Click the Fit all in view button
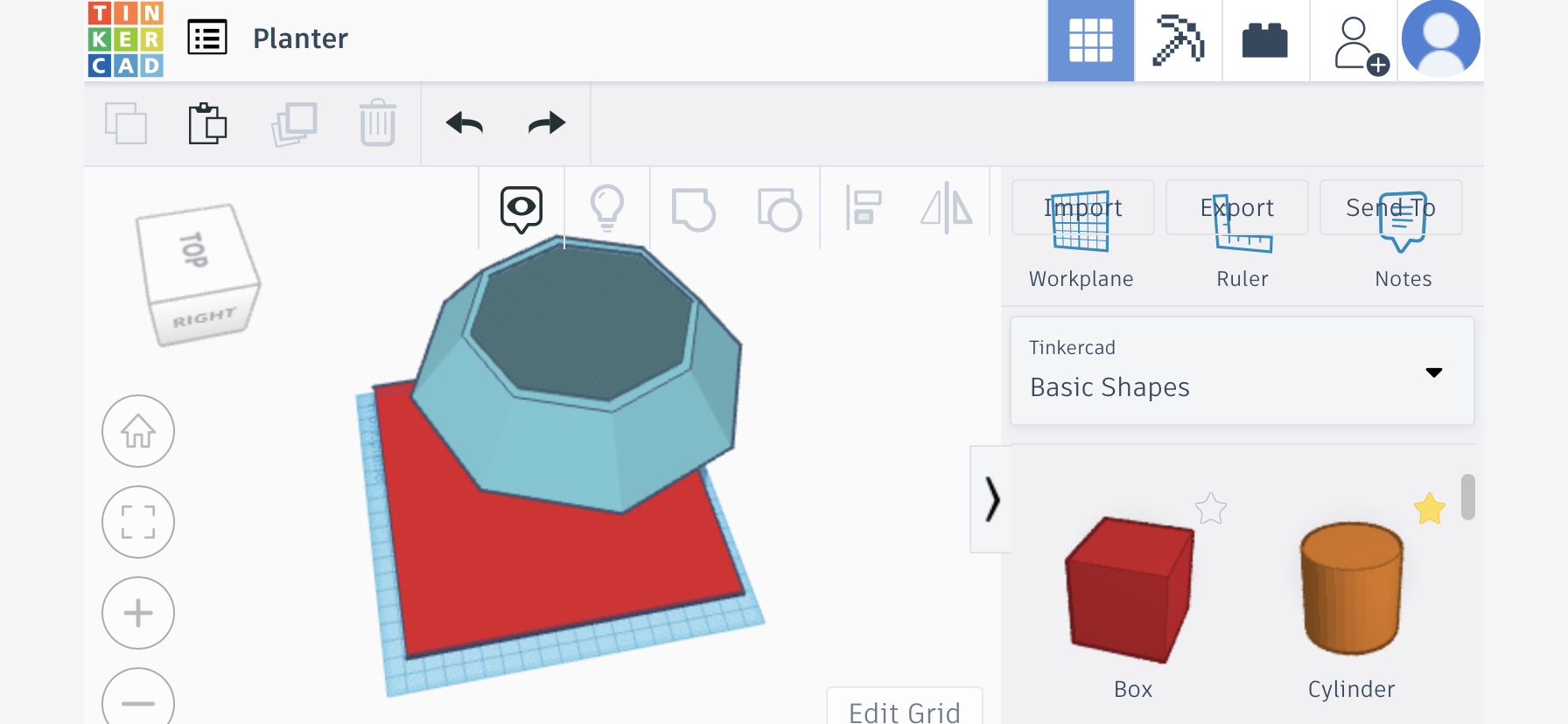This screenshot has width=1568, height=724. pos(138,522)
